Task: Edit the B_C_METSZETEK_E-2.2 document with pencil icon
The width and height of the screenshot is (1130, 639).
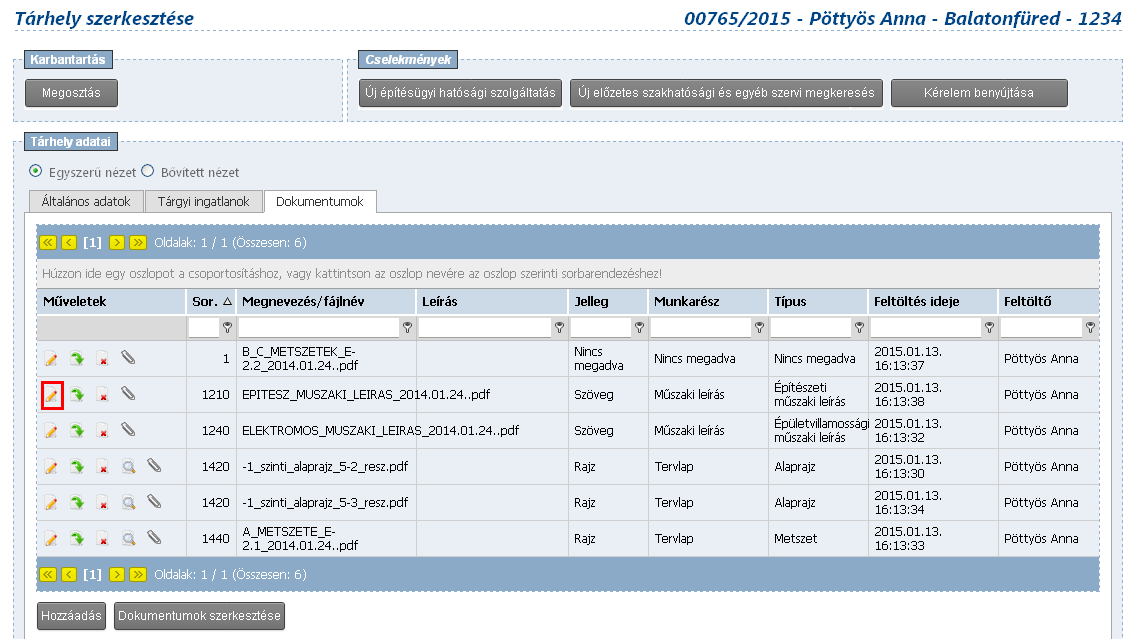Action: click(x=51, y=359)
